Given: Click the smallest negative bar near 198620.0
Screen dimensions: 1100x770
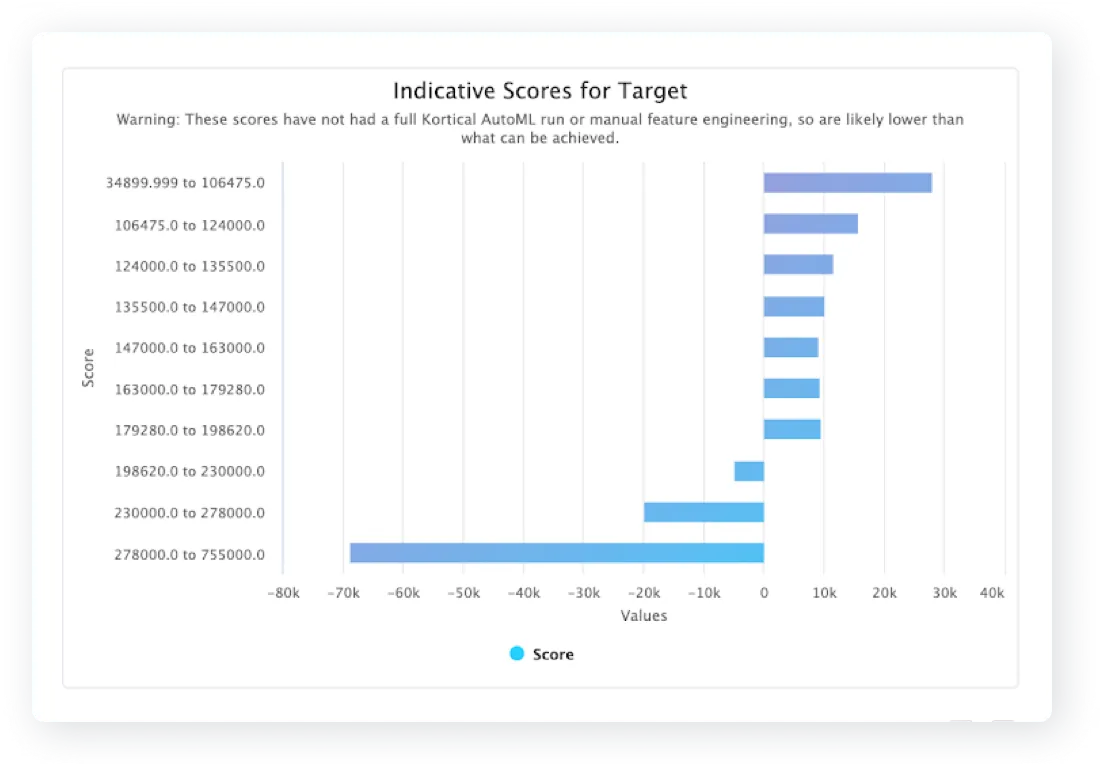Looking at the screenshot, I should point(748,471).
